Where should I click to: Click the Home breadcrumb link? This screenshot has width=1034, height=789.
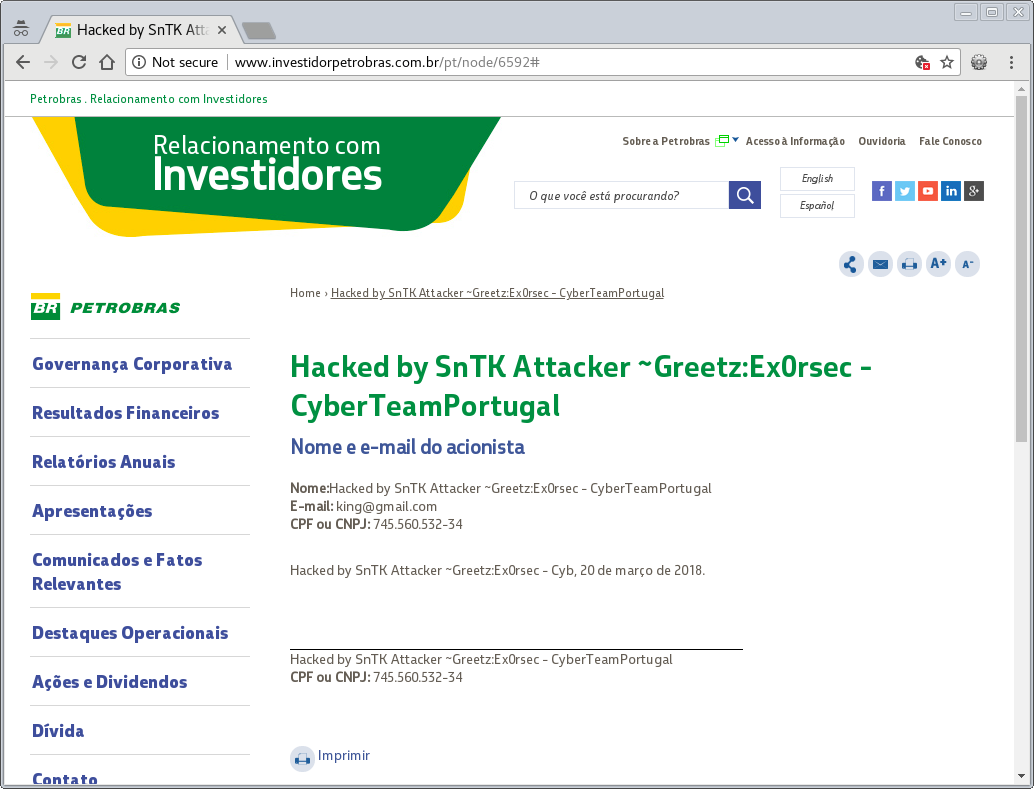[305, 293]
